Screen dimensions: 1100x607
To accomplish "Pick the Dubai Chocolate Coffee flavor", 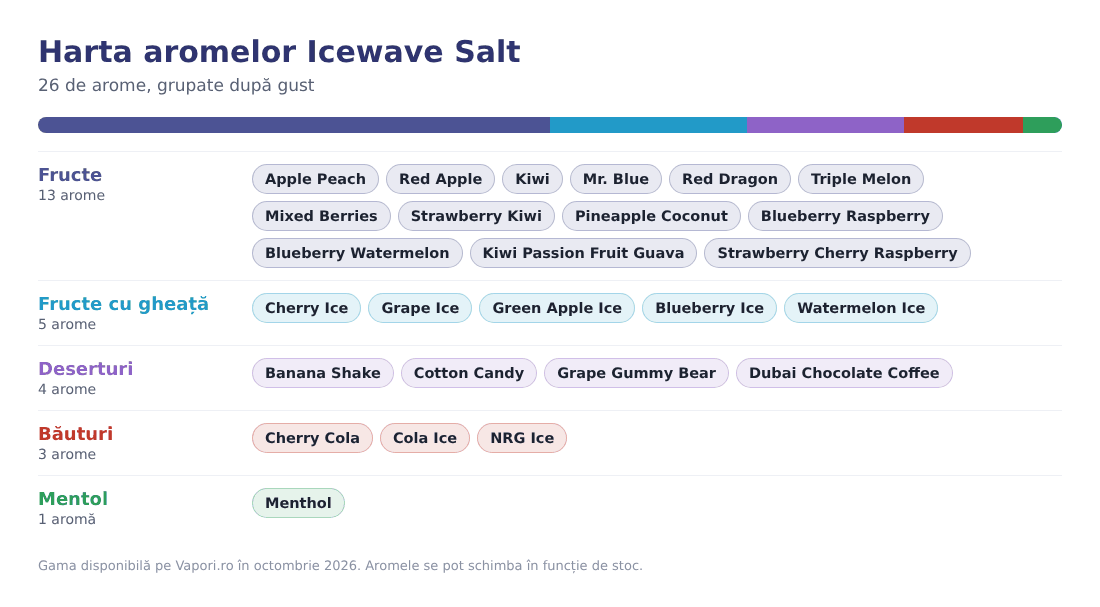I will 844,373.
